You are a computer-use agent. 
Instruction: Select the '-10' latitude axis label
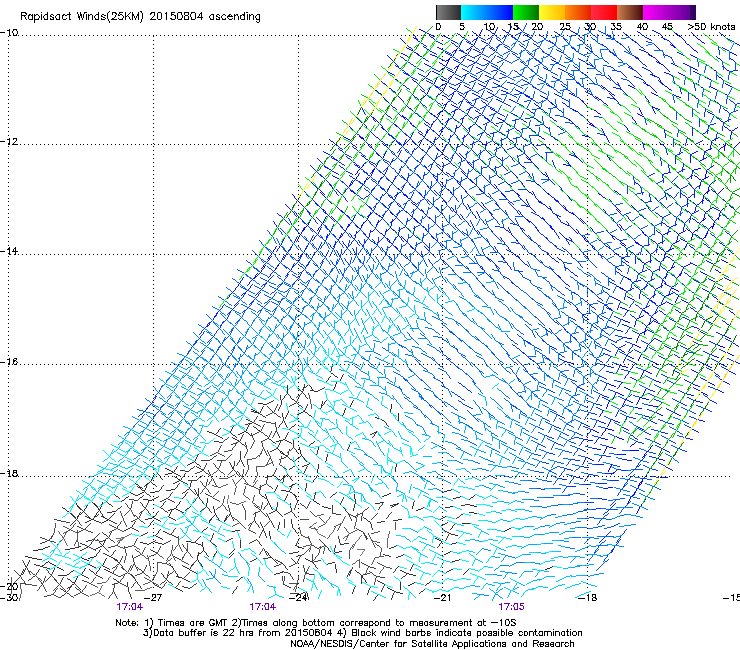[9, 33]
